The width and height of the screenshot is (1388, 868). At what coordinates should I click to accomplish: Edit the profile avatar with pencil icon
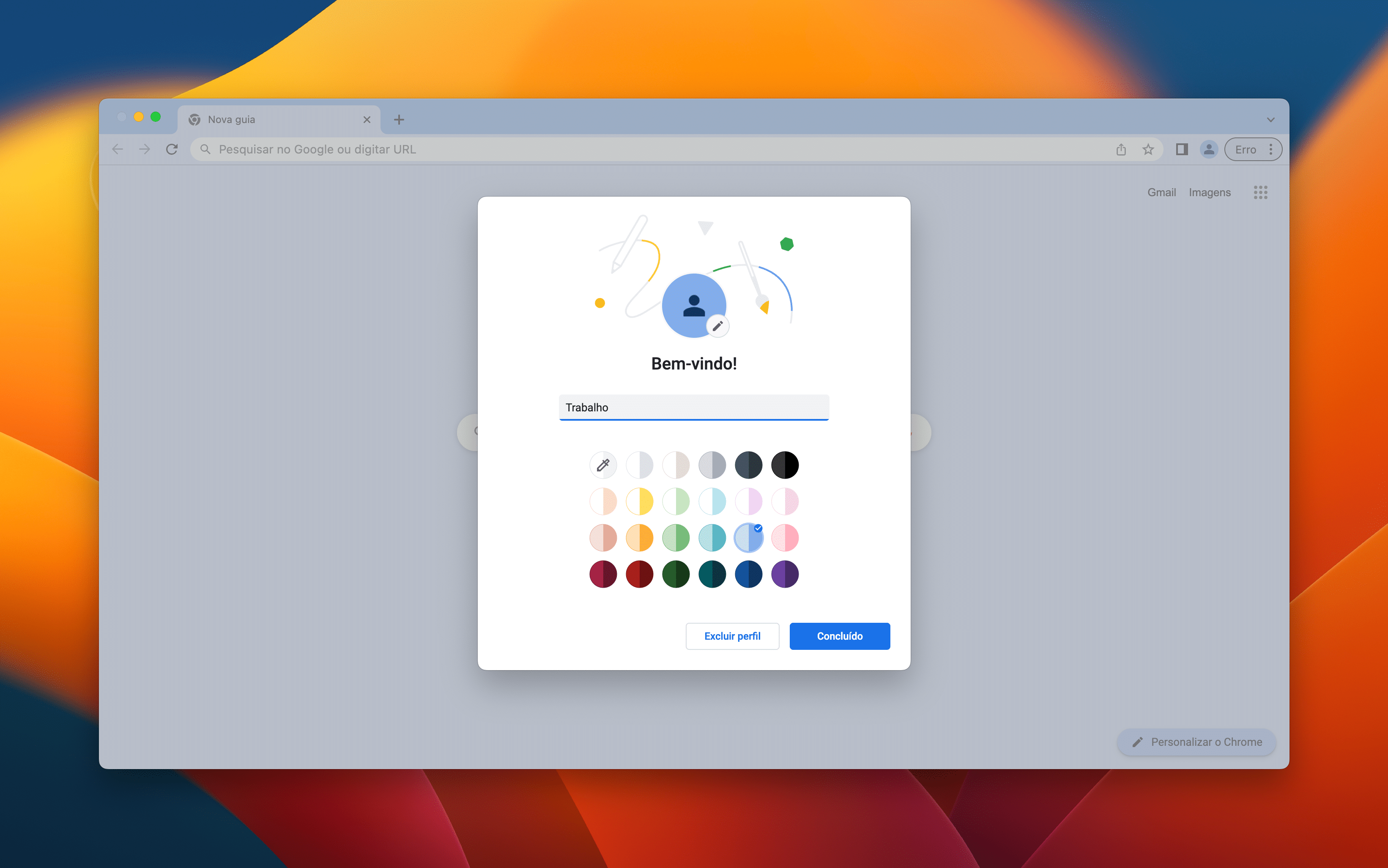point(717,326)
